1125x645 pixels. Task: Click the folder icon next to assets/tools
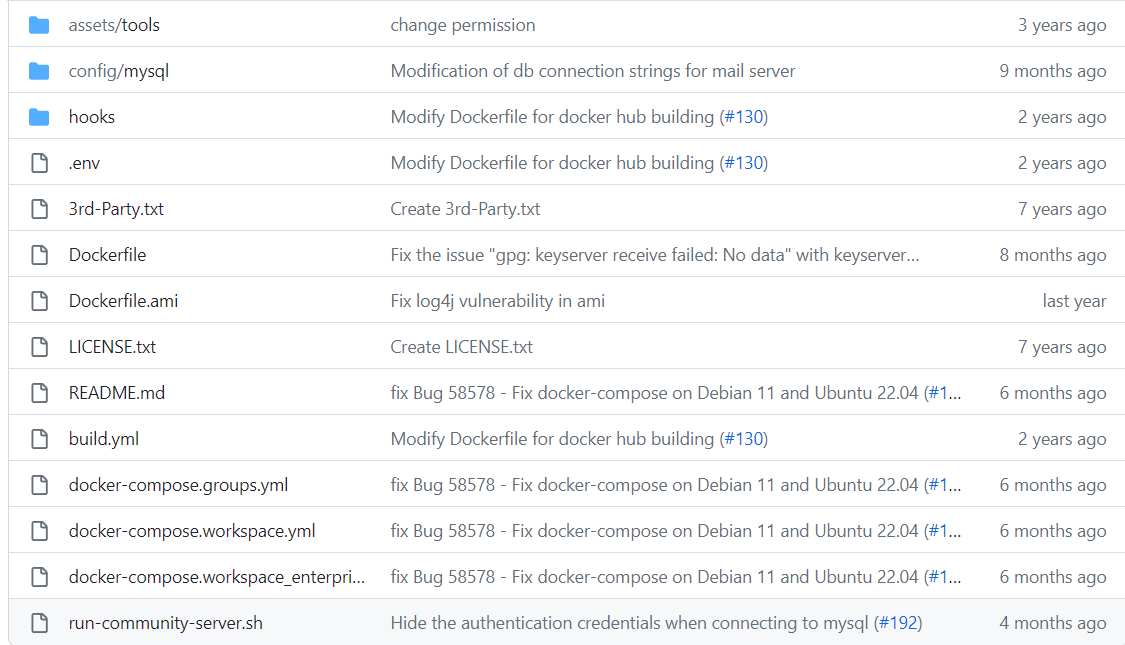[39, 24]
